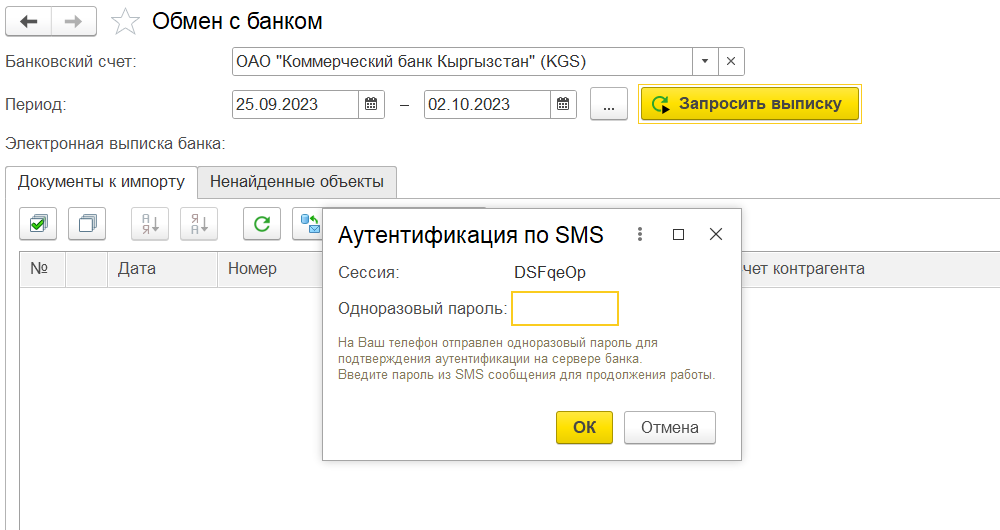Click the forward navigation arrow

(x=75, y=21)
